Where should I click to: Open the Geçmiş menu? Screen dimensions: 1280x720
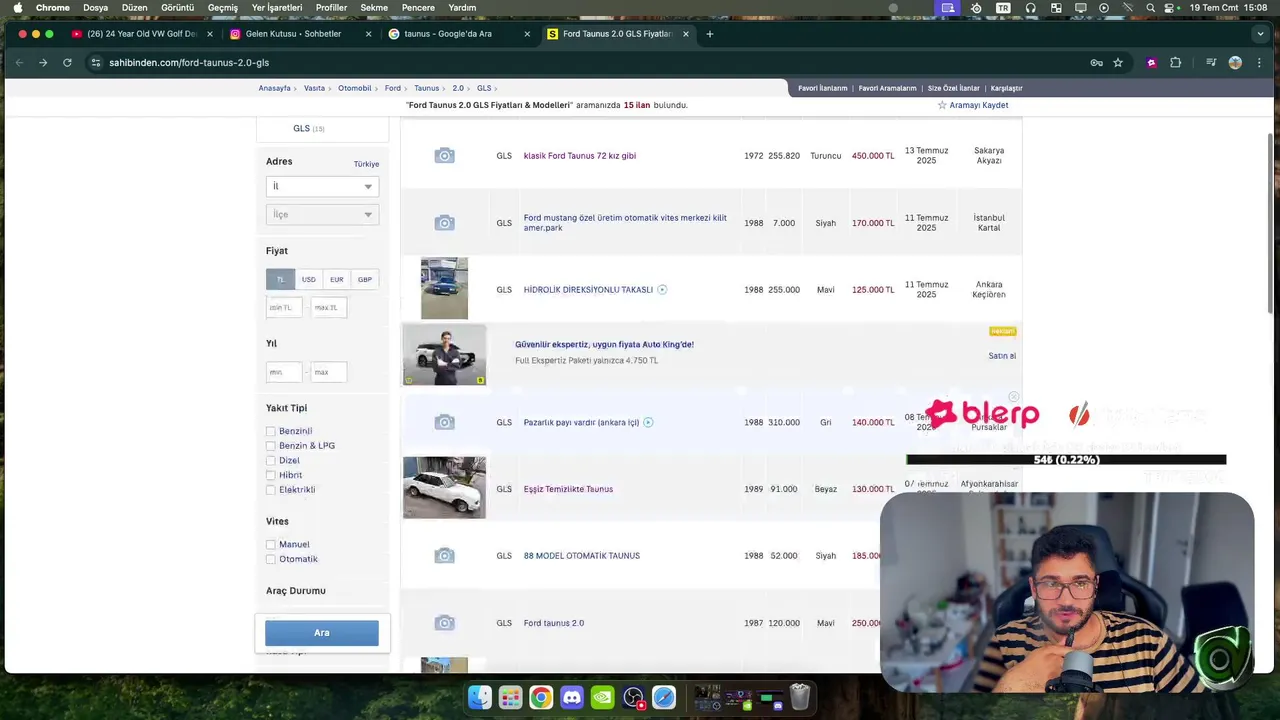[x=223, y=8]
